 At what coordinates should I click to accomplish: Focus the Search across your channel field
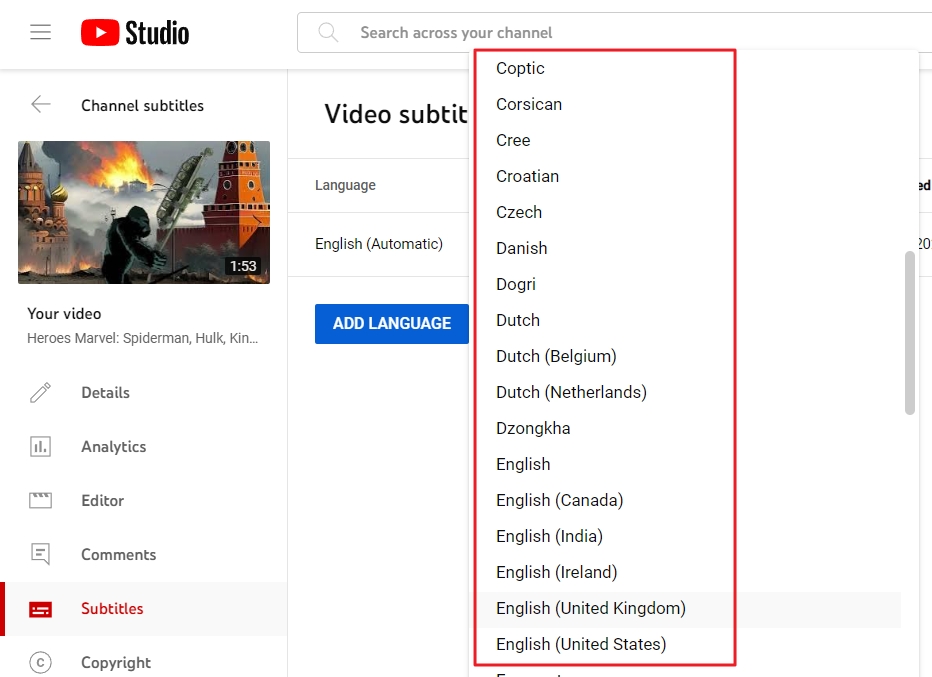(615, 32)
